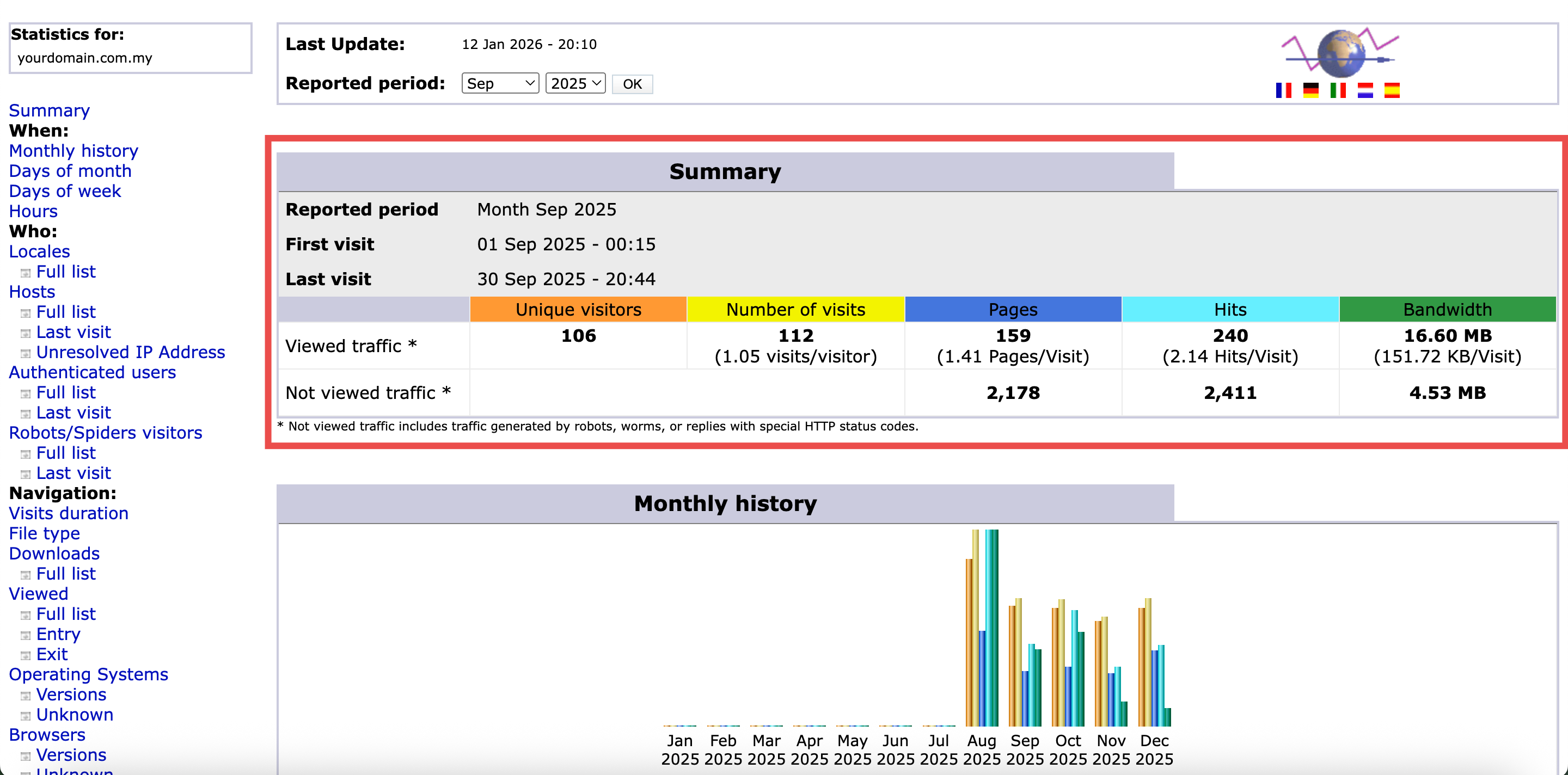
Task: Click small icon beside Viewed Entry link
Action: (26, 636)
